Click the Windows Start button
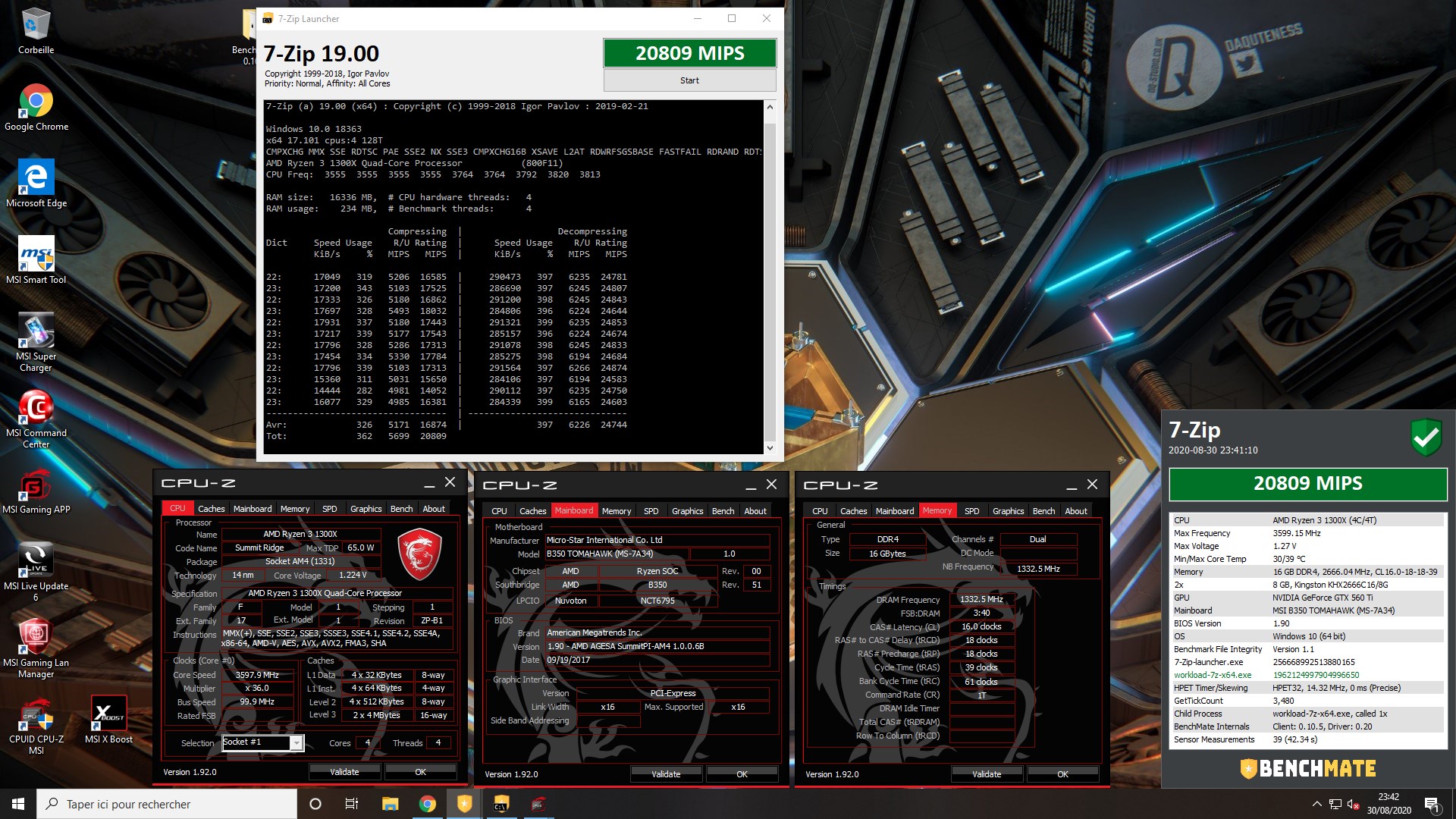The image size is (1456, 819). coord(18,804)
